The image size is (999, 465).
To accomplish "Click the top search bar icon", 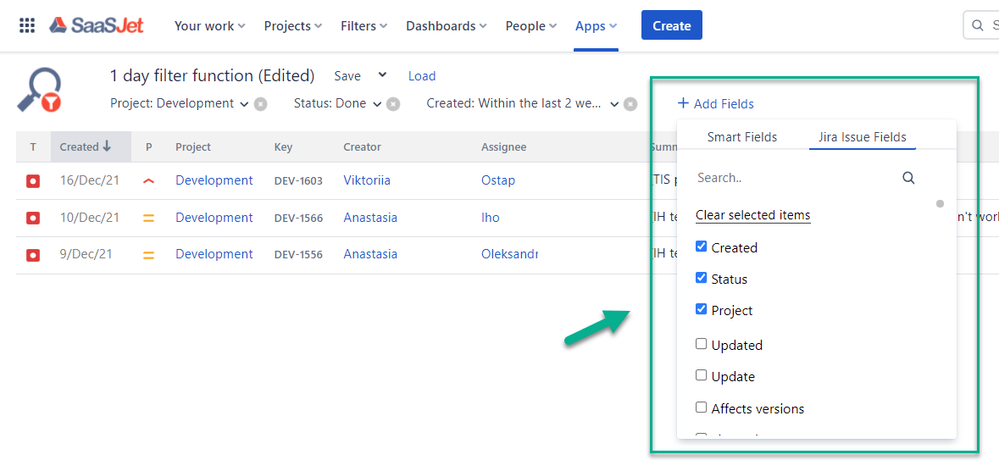I will pos(977,25).
